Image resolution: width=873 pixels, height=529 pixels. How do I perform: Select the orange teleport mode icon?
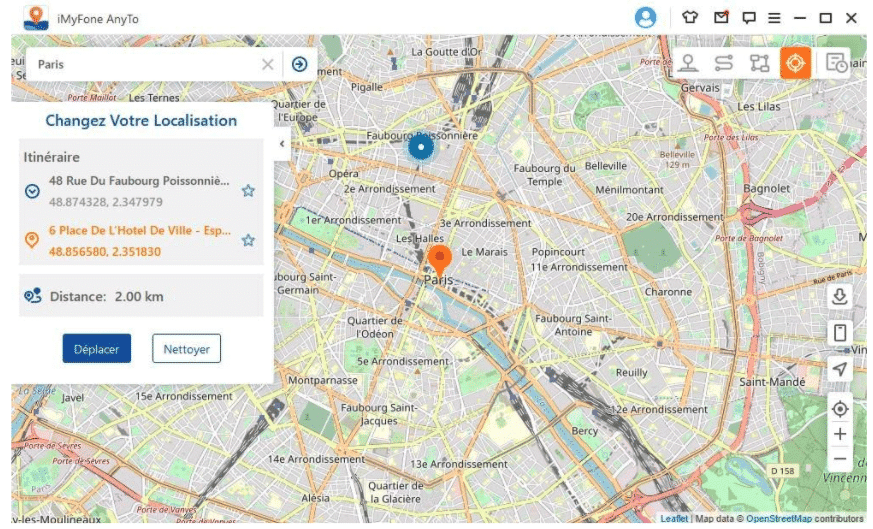[x=795, y=63]
